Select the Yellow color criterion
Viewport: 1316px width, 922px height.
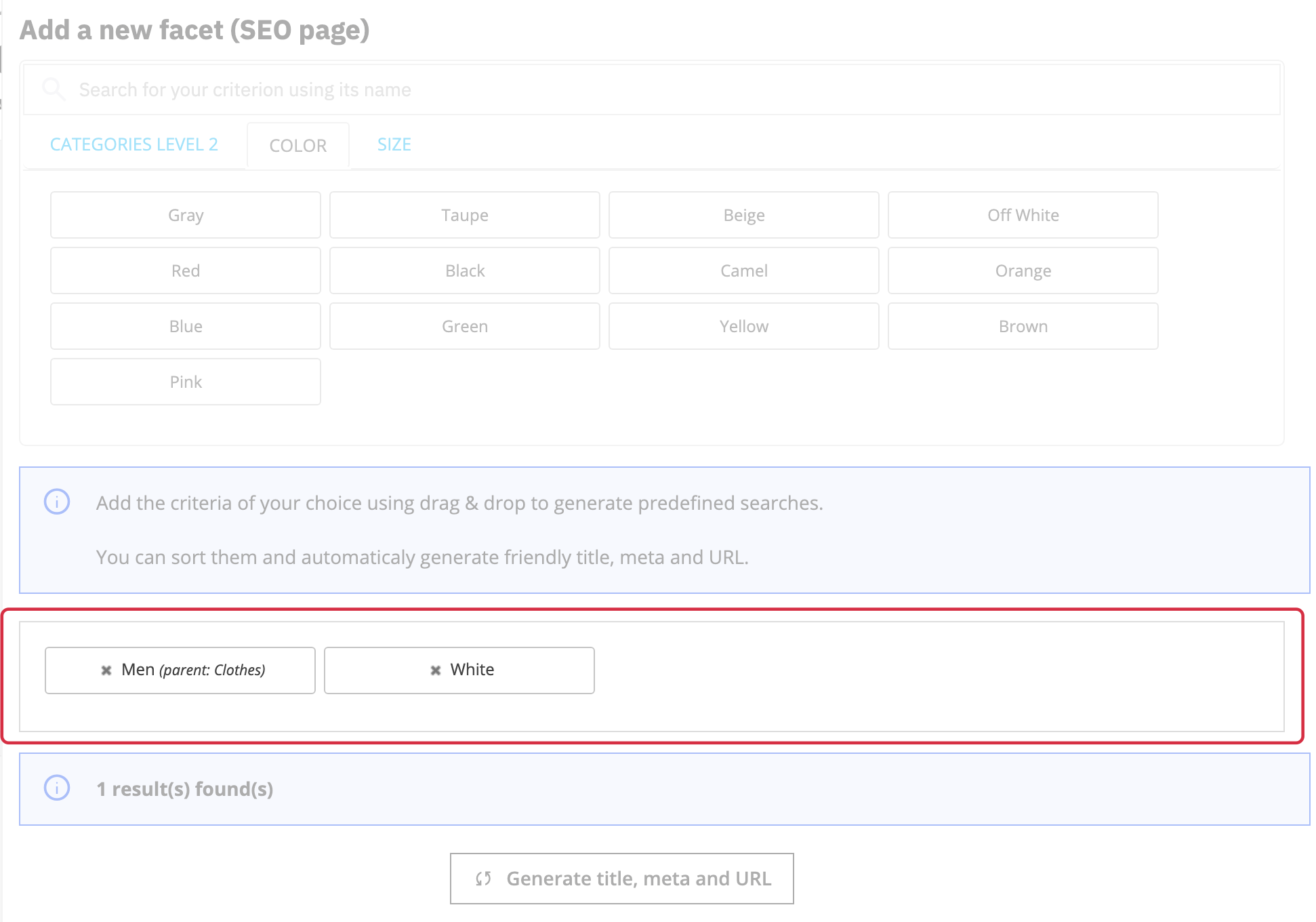744,326
